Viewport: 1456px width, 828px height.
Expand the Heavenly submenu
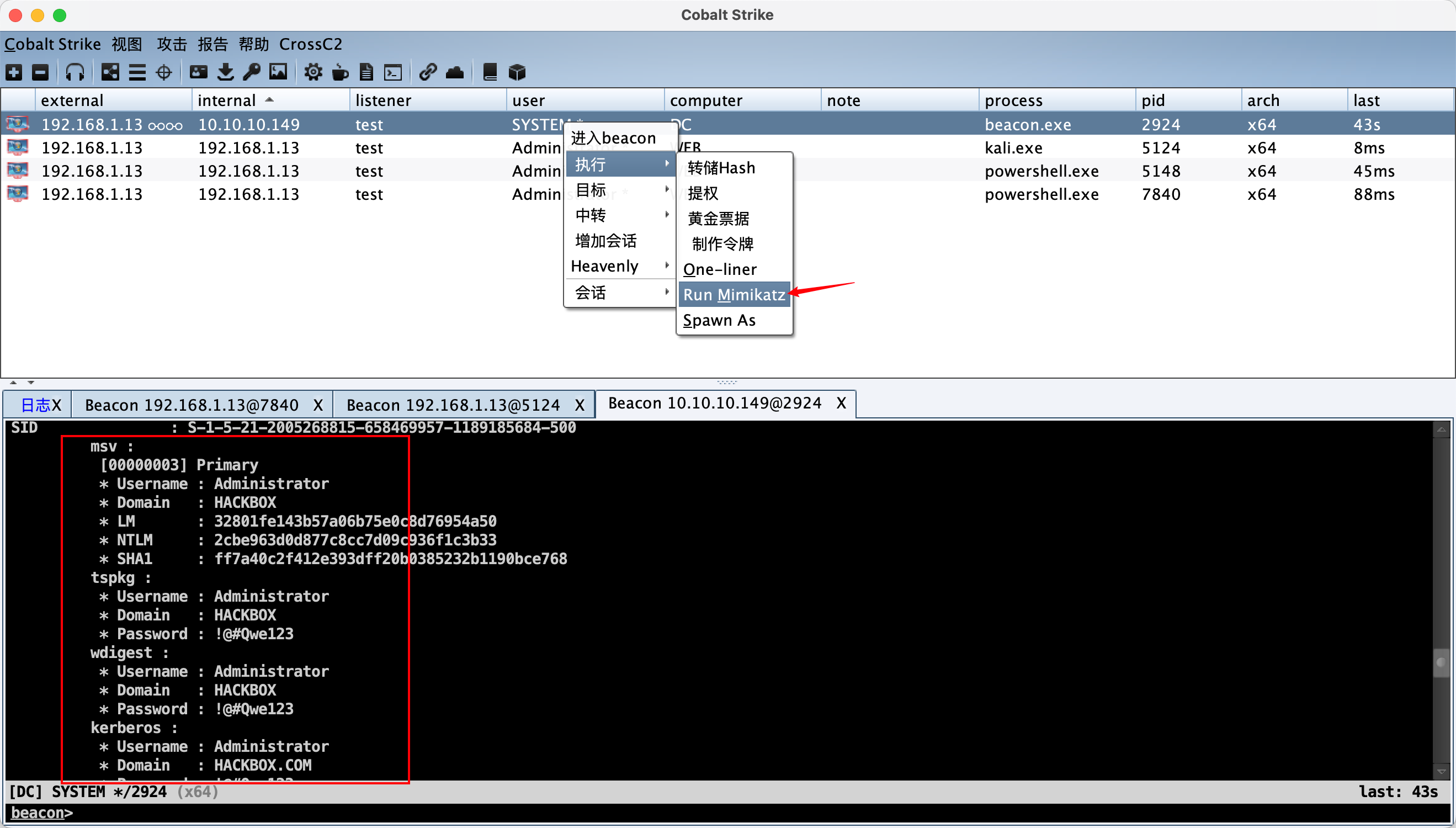click(x=620, y=266)
